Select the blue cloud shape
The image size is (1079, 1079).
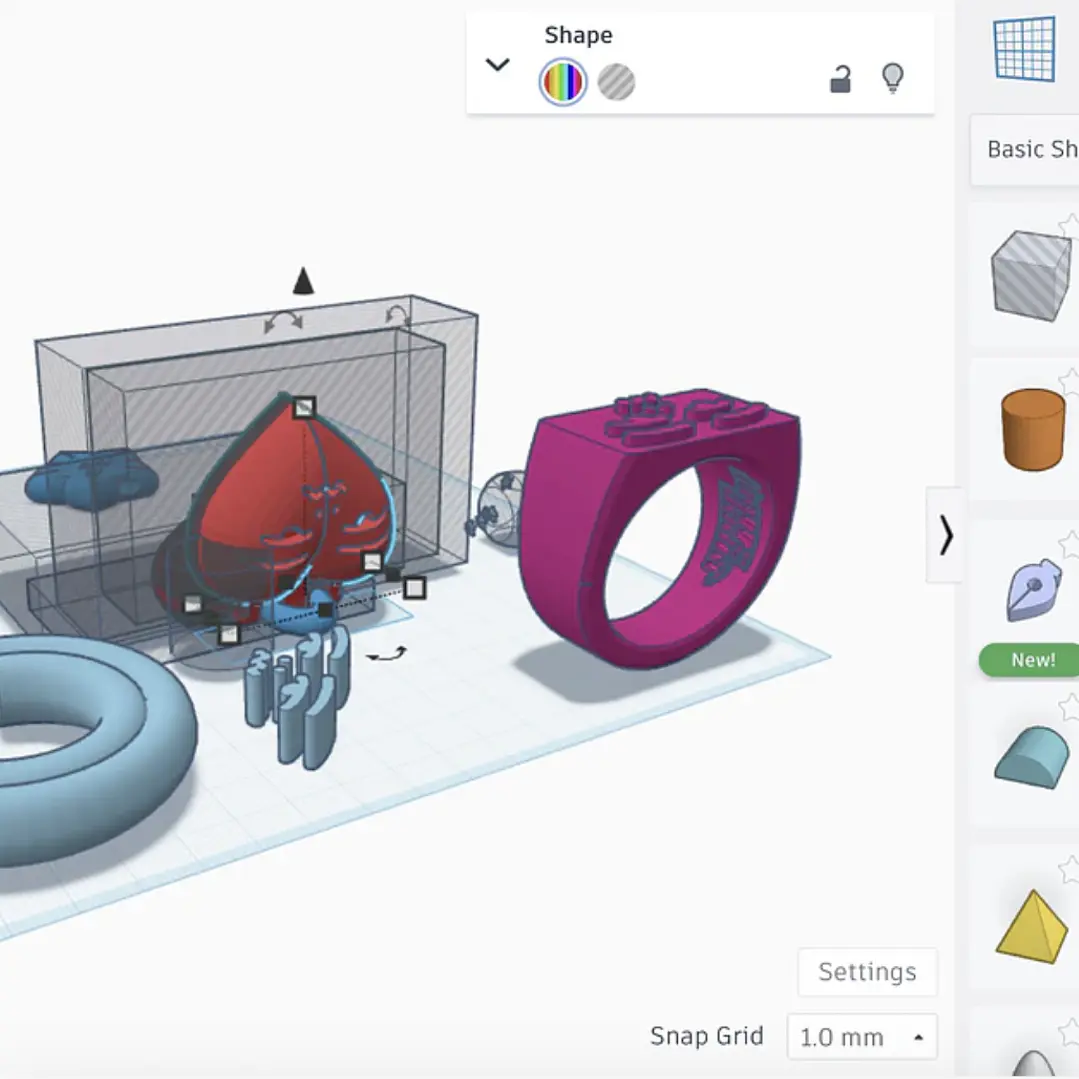[92, 480]
